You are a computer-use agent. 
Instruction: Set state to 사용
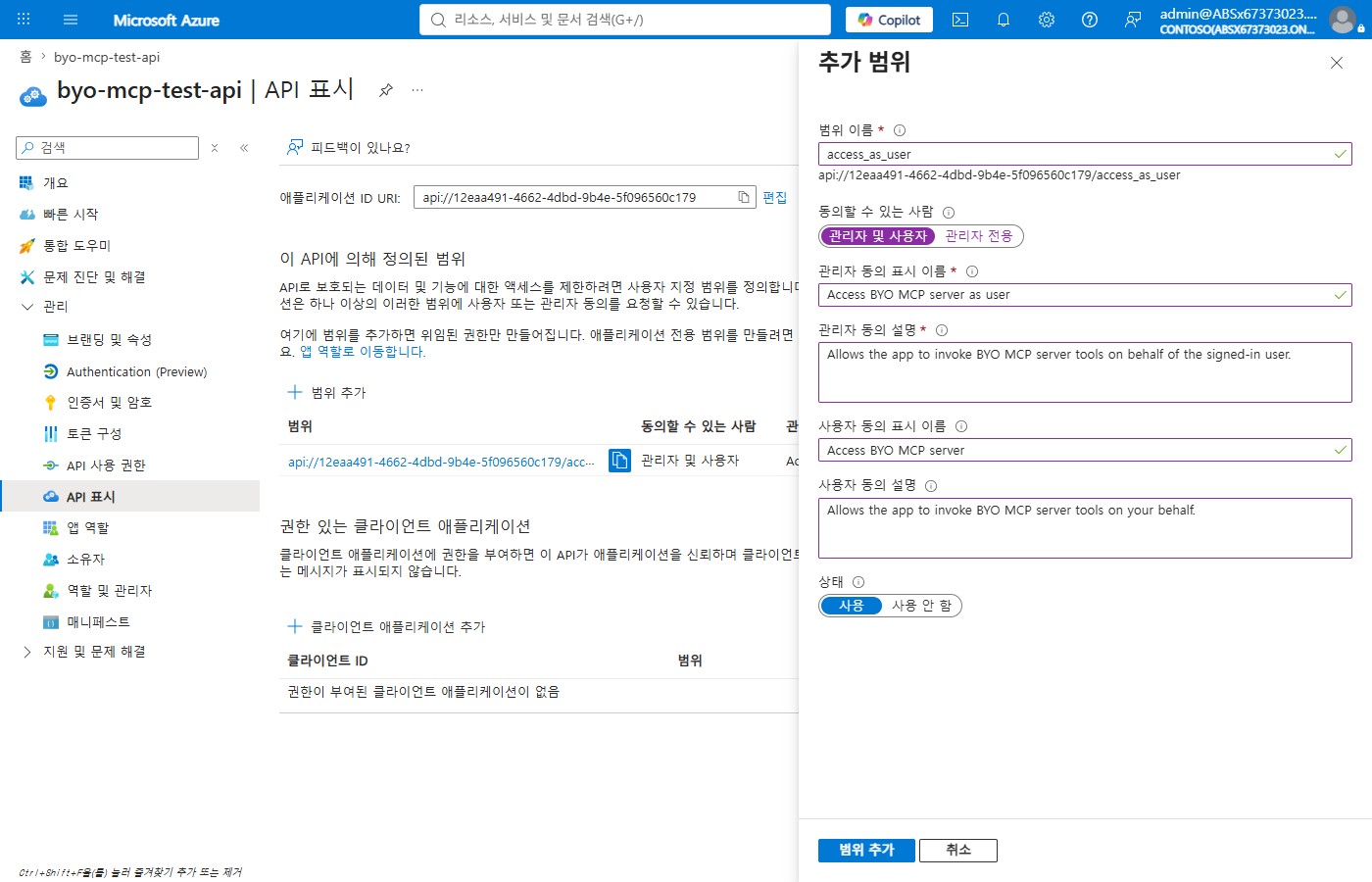pos(852,606)
